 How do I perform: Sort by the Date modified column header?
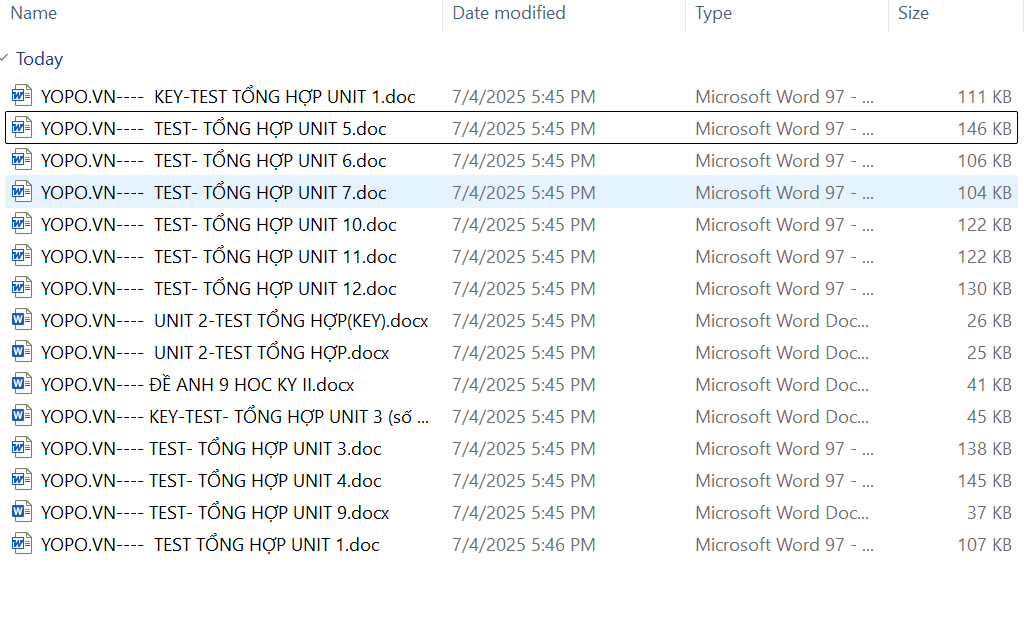pos(508,13)
